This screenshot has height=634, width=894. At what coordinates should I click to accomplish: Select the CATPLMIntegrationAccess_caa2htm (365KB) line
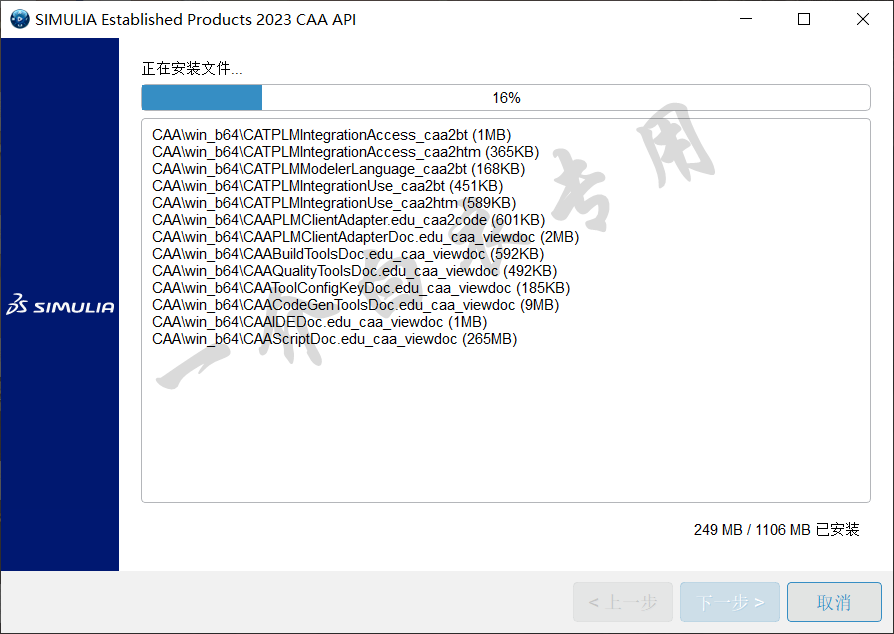346,152
